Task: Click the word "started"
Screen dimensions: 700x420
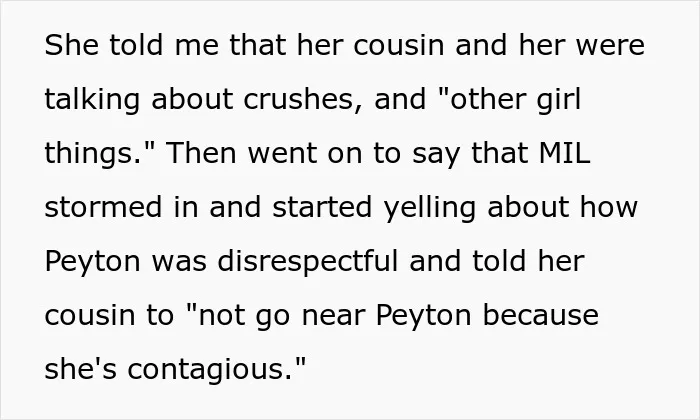Action: pos(322,207)
